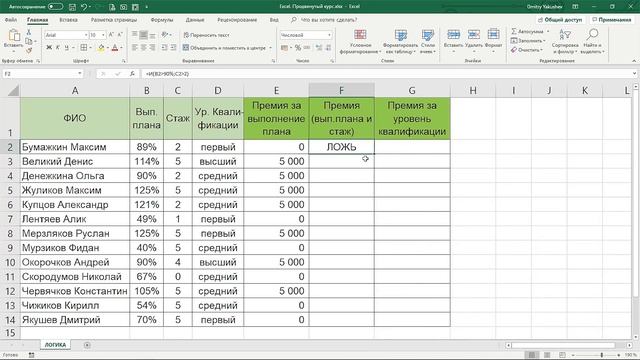Switch to Page Layout view icon

pos(547,355)
